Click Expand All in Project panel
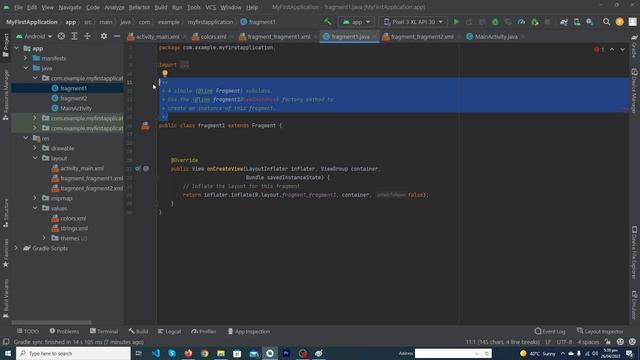This screenshot has height=360, width=640. (74, 36)
